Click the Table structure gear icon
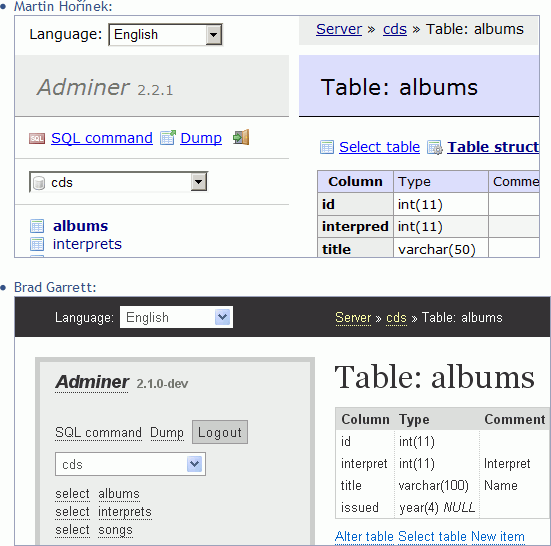 tap(435, 147)
